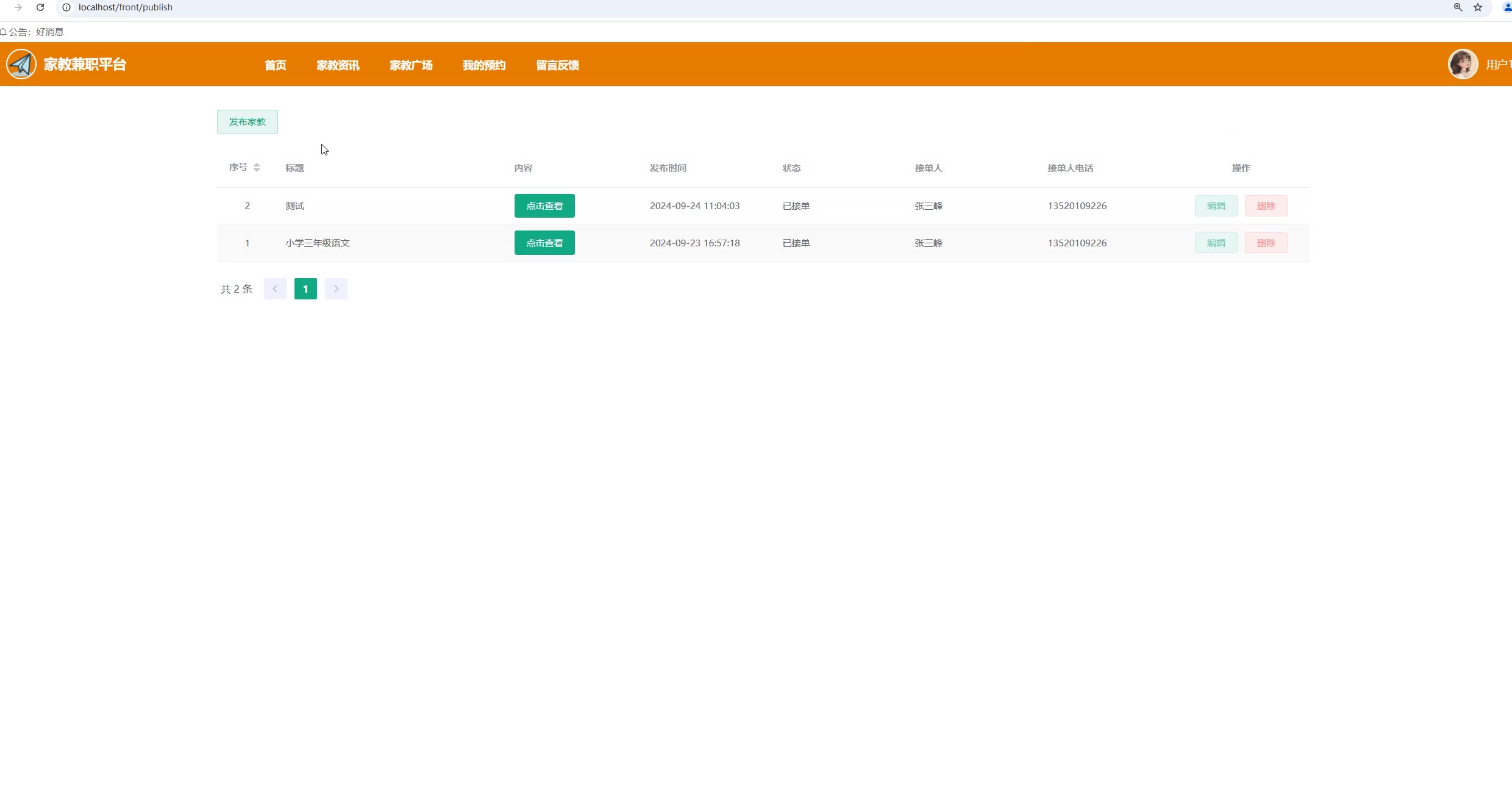Open 留言反馈 page
The height and width of the screenshot is (800, 1512).
click(557, 65)
